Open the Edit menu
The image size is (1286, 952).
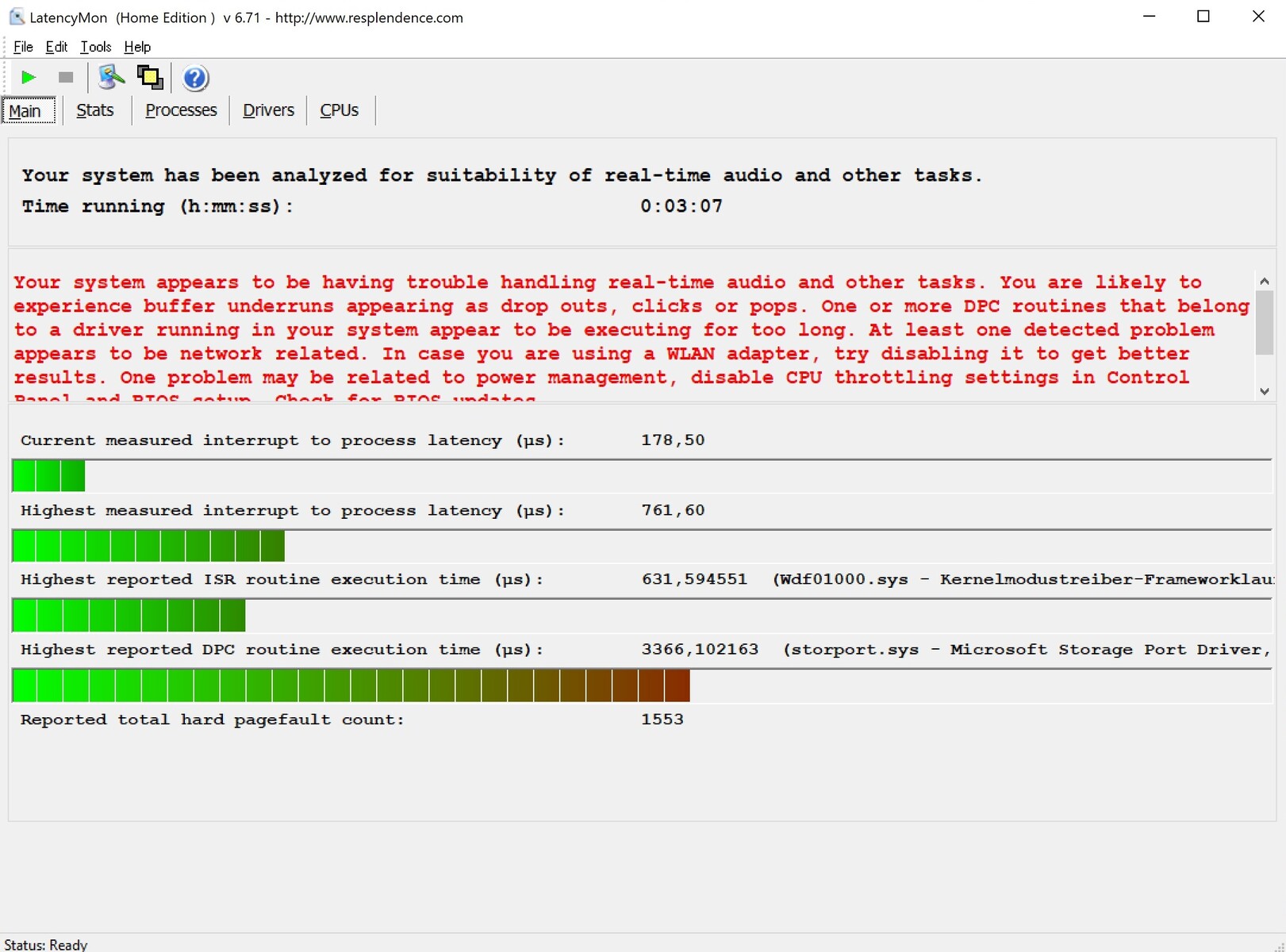coord(56,47)
